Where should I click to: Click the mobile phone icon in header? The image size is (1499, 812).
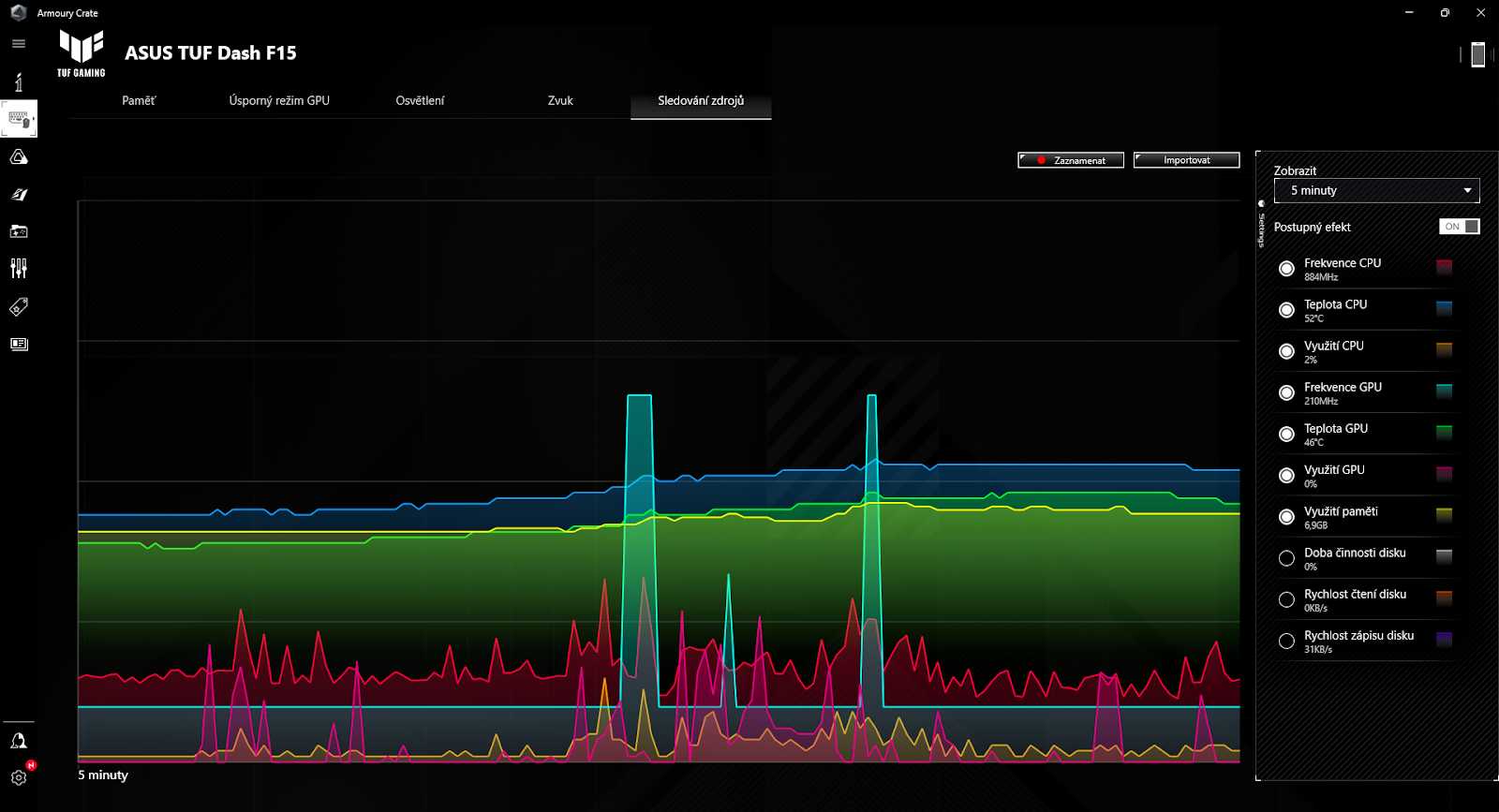[1477, 54]
